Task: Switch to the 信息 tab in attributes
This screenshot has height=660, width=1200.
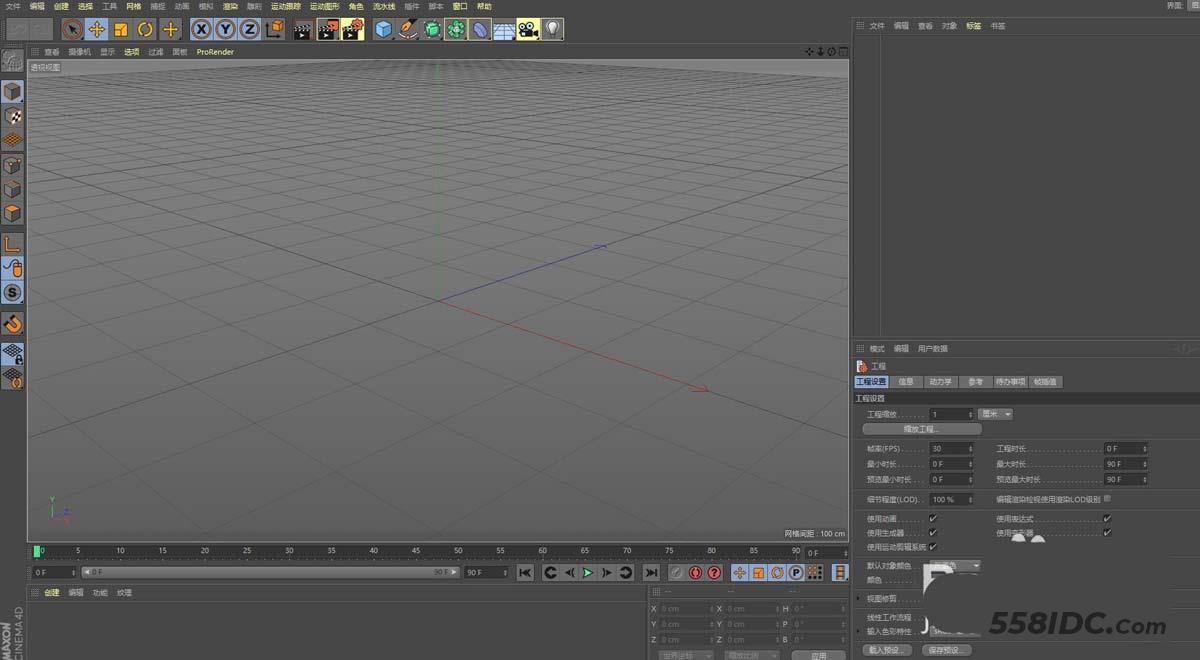Action: 906,381
